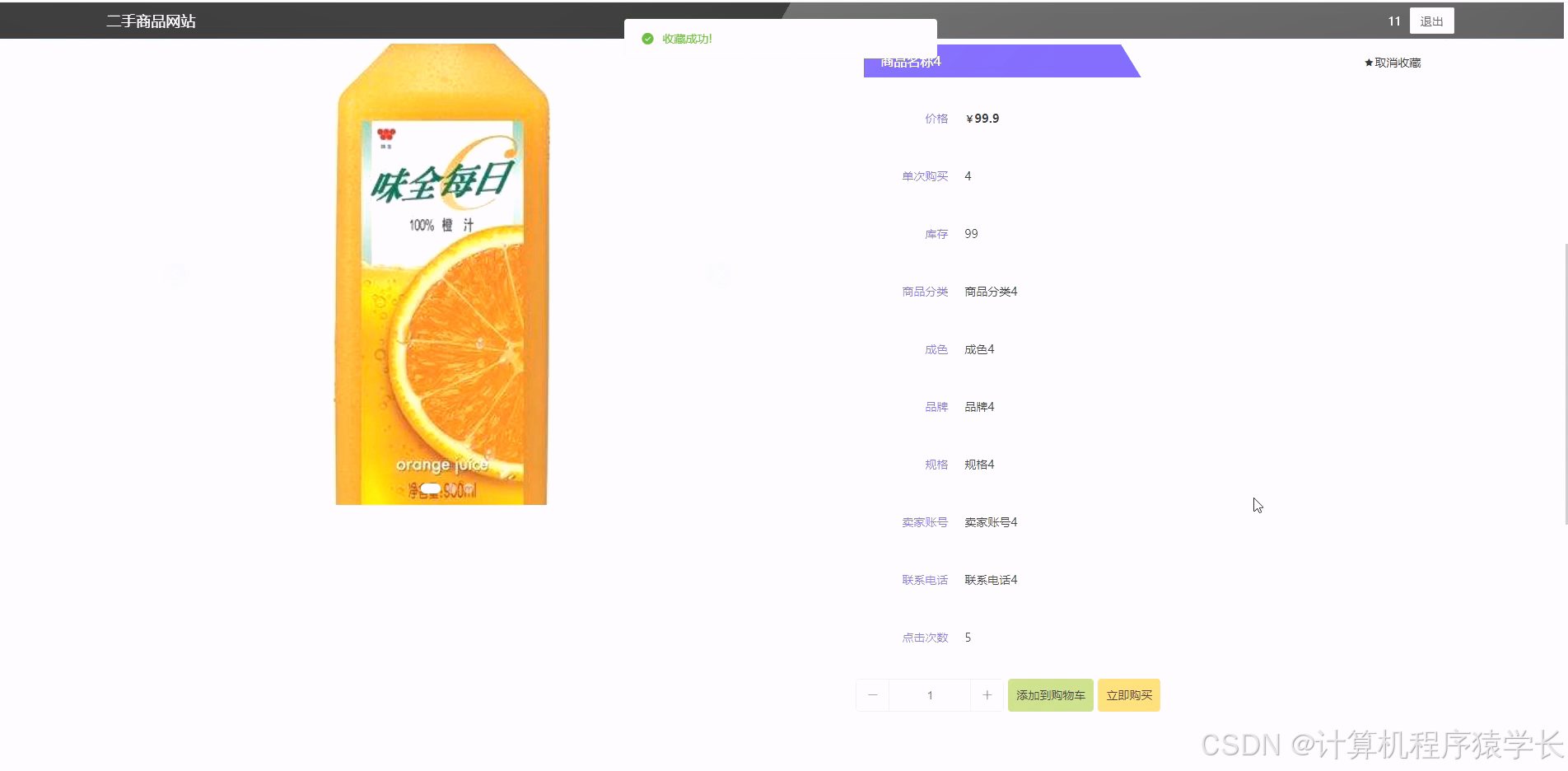
Task: Click the 联系电话4 contact phone value
Action: pyautogui.click(x=990, y=579)
